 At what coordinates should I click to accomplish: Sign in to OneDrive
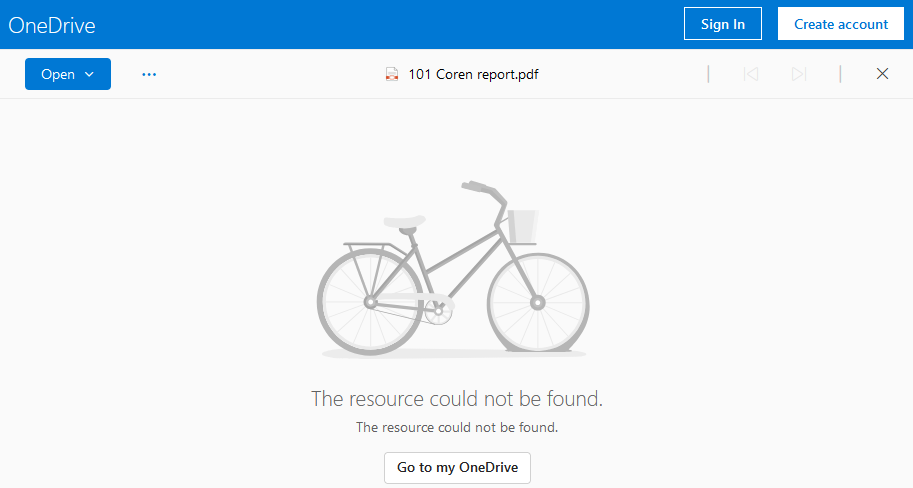(723, 24)
